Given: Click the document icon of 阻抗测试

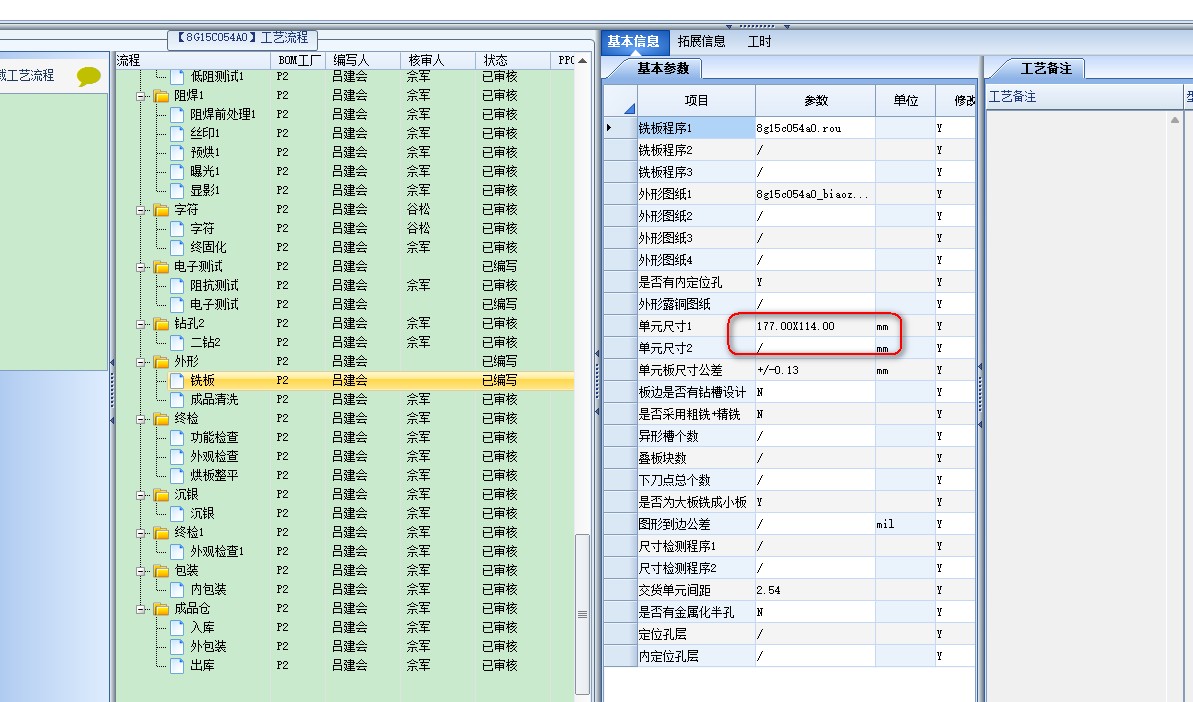Looking at the screenshot, I should 177,285.
